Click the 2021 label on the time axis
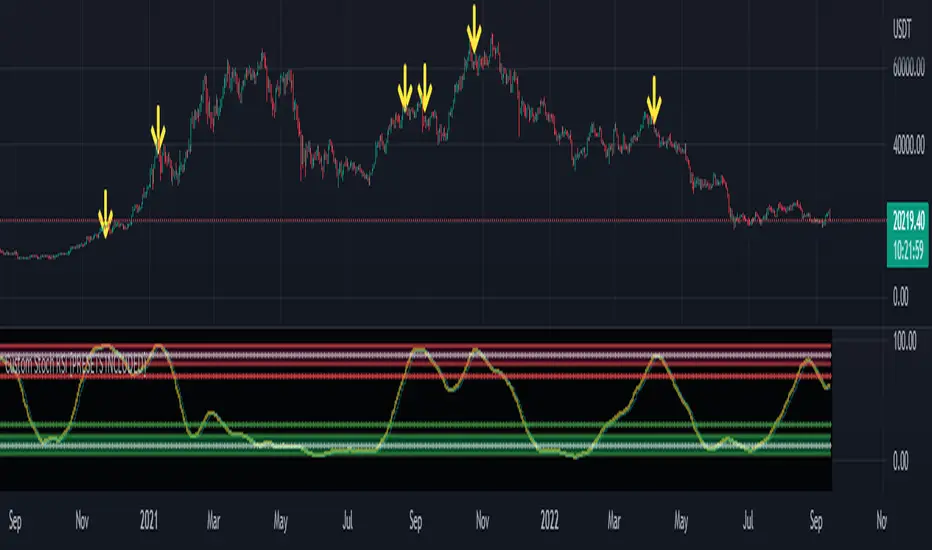 point(149,521)
